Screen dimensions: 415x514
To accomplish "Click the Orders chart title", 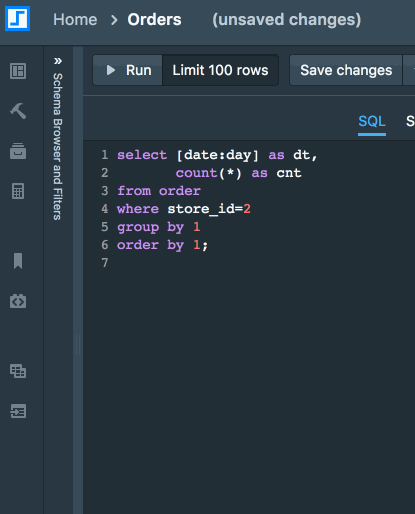I will pyautogui.click(x=154, y=19).
